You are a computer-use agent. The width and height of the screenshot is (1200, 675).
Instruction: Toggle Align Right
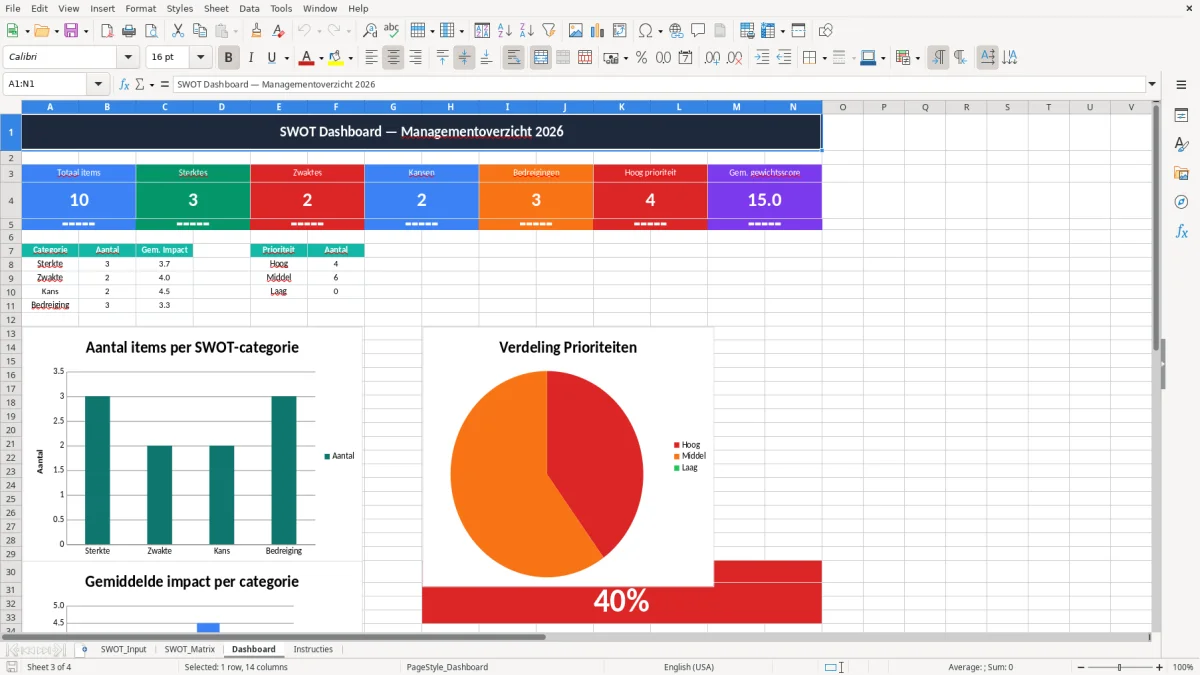coord(415,58)
